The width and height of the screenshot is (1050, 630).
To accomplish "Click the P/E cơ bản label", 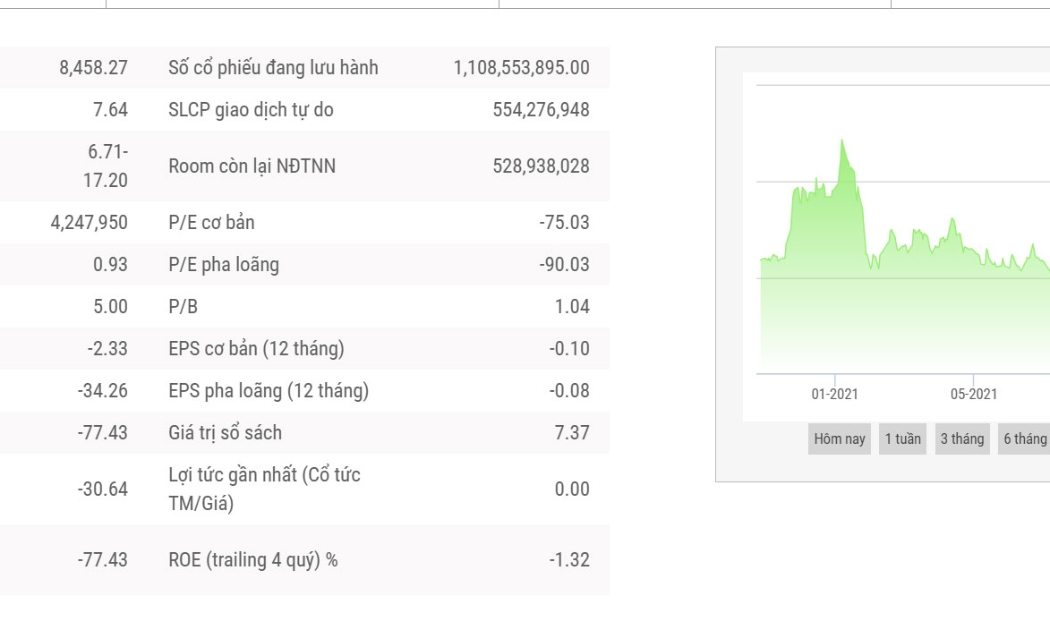I will click(212, 222).
